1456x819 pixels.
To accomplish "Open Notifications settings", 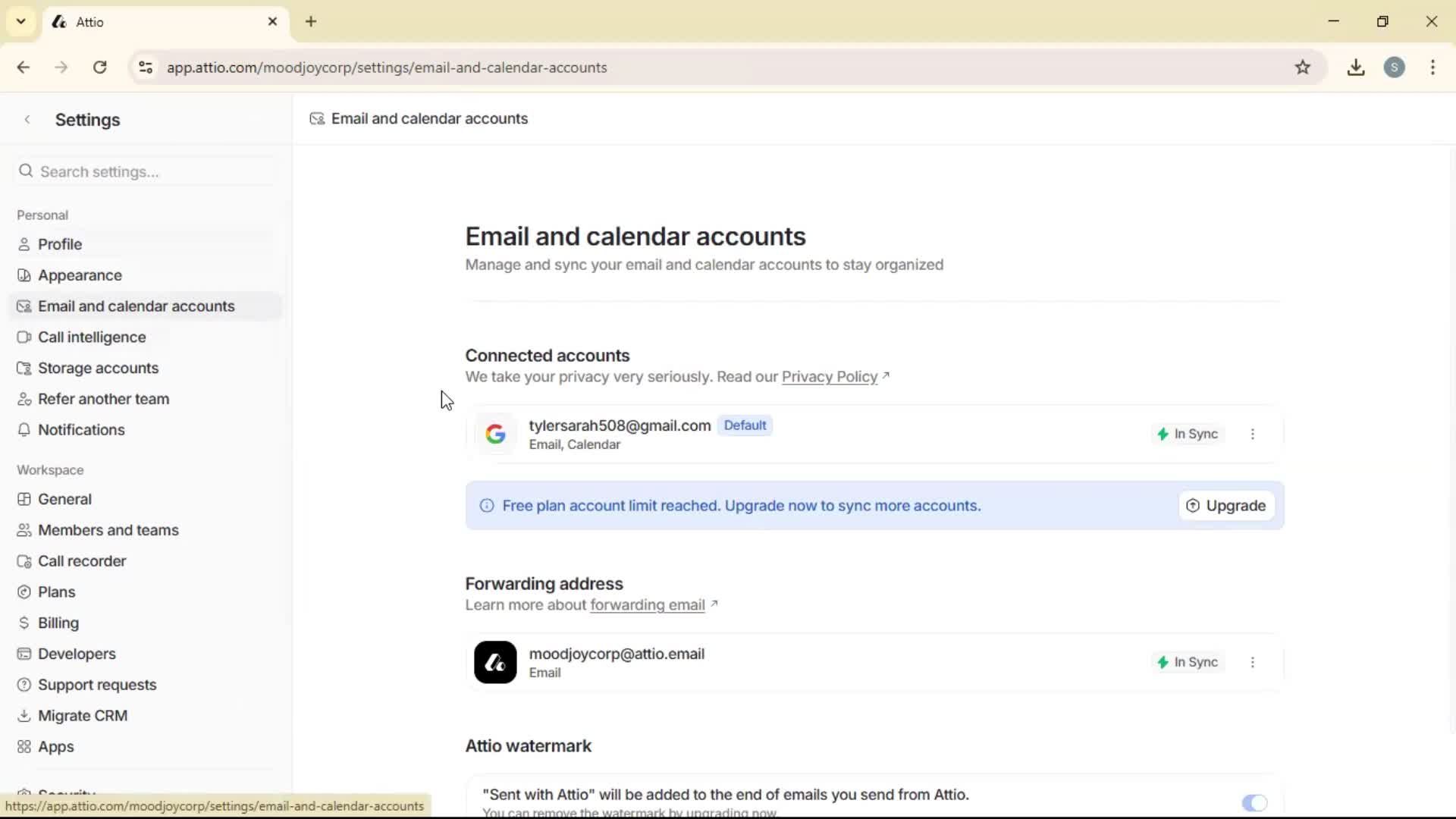I will pos(146,430).
